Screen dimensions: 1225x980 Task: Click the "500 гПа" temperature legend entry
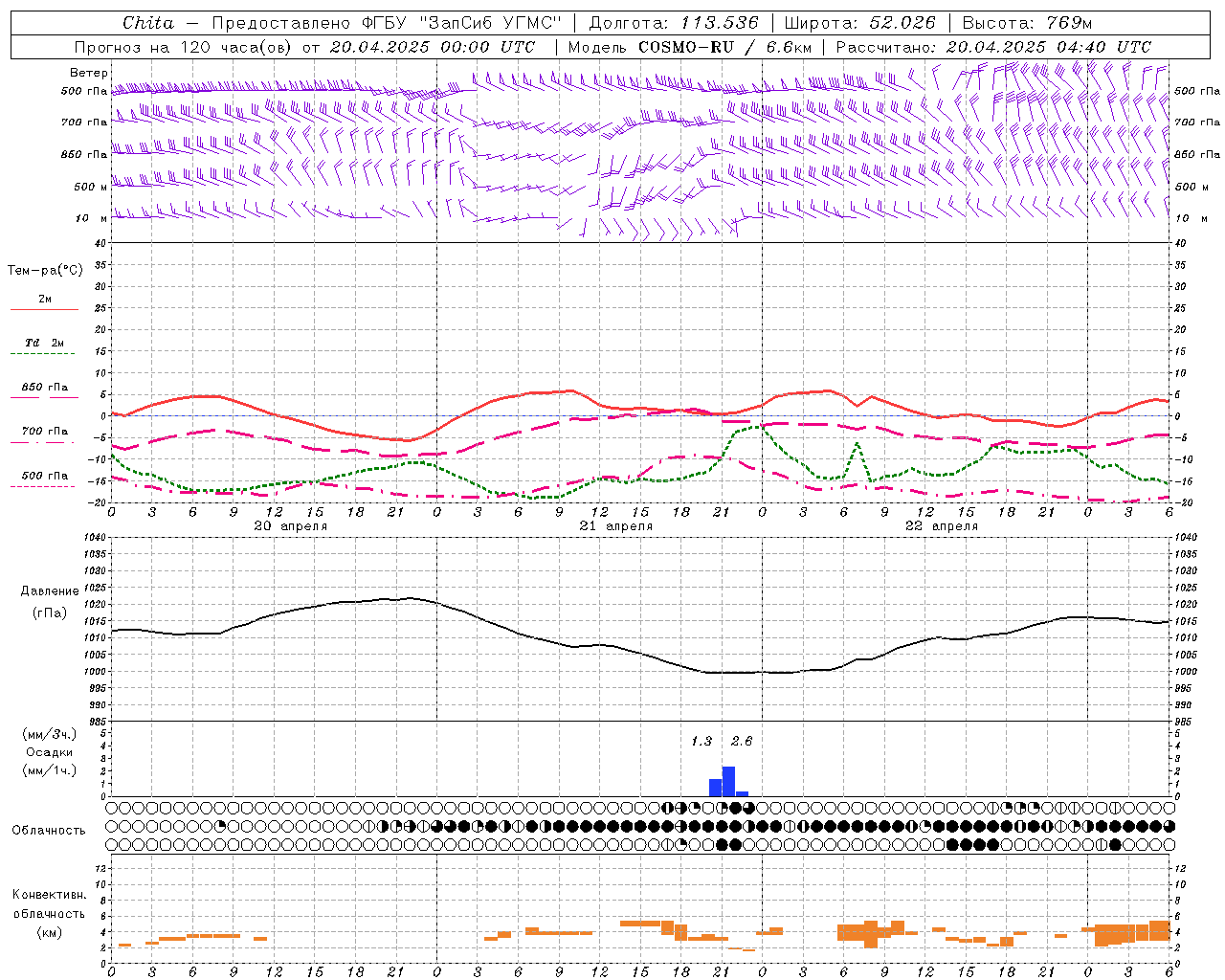click(45, 476)
